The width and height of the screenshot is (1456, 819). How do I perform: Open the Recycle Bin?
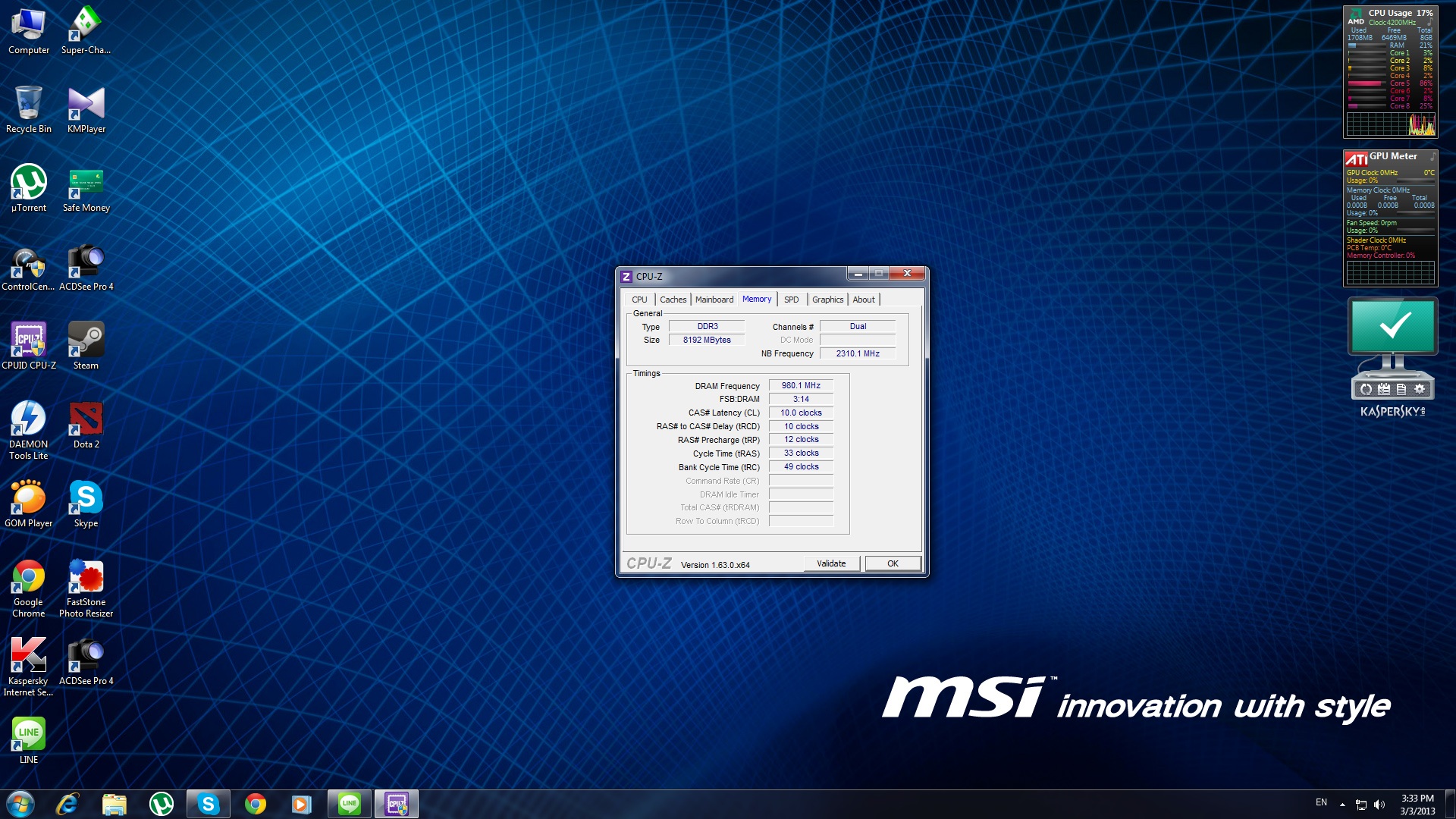[x=29, y=104]
